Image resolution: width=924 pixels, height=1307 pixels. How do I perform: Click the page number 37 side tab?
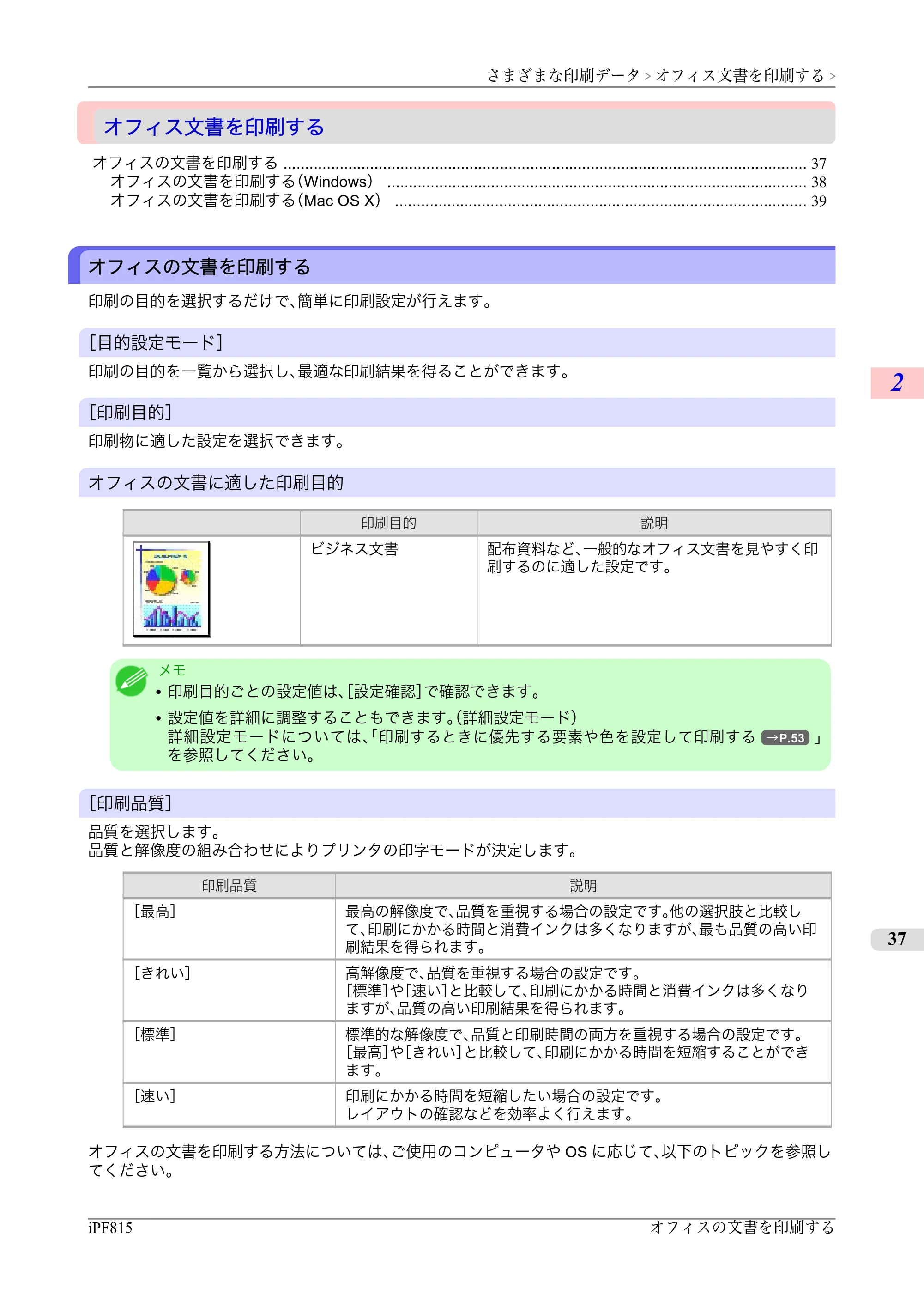[897, 939]
